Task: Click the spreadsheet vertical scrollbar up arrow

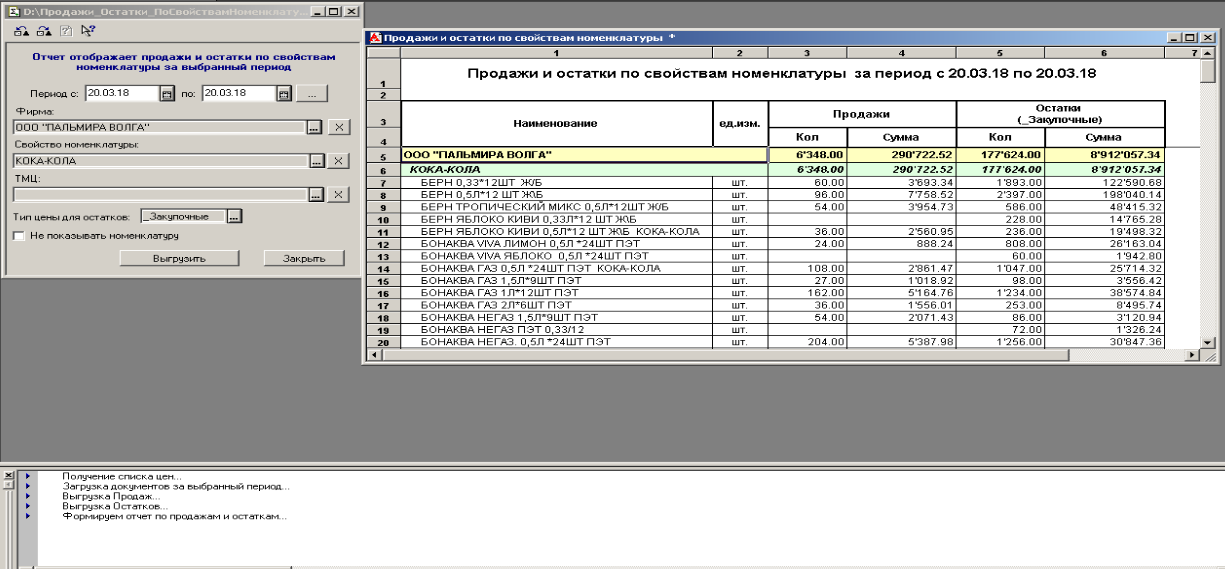Action: click(1208, 51)
